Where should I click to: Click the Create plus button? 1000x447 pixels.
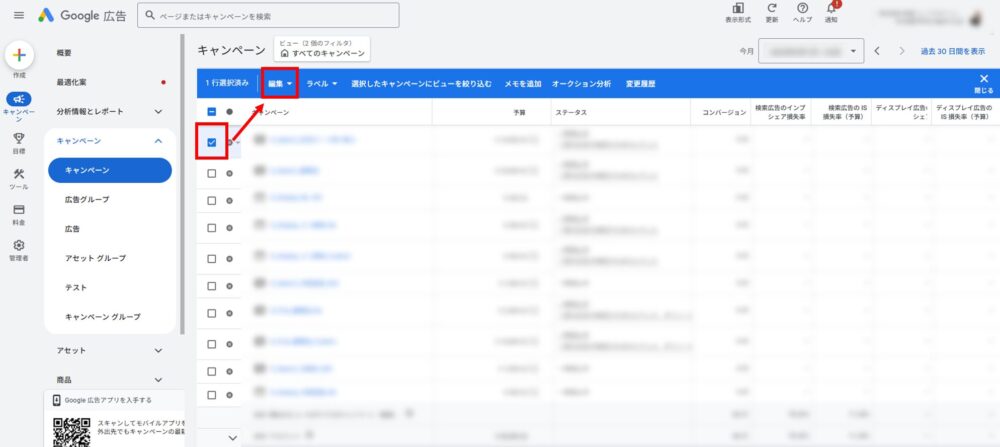[x=20, y=56]
